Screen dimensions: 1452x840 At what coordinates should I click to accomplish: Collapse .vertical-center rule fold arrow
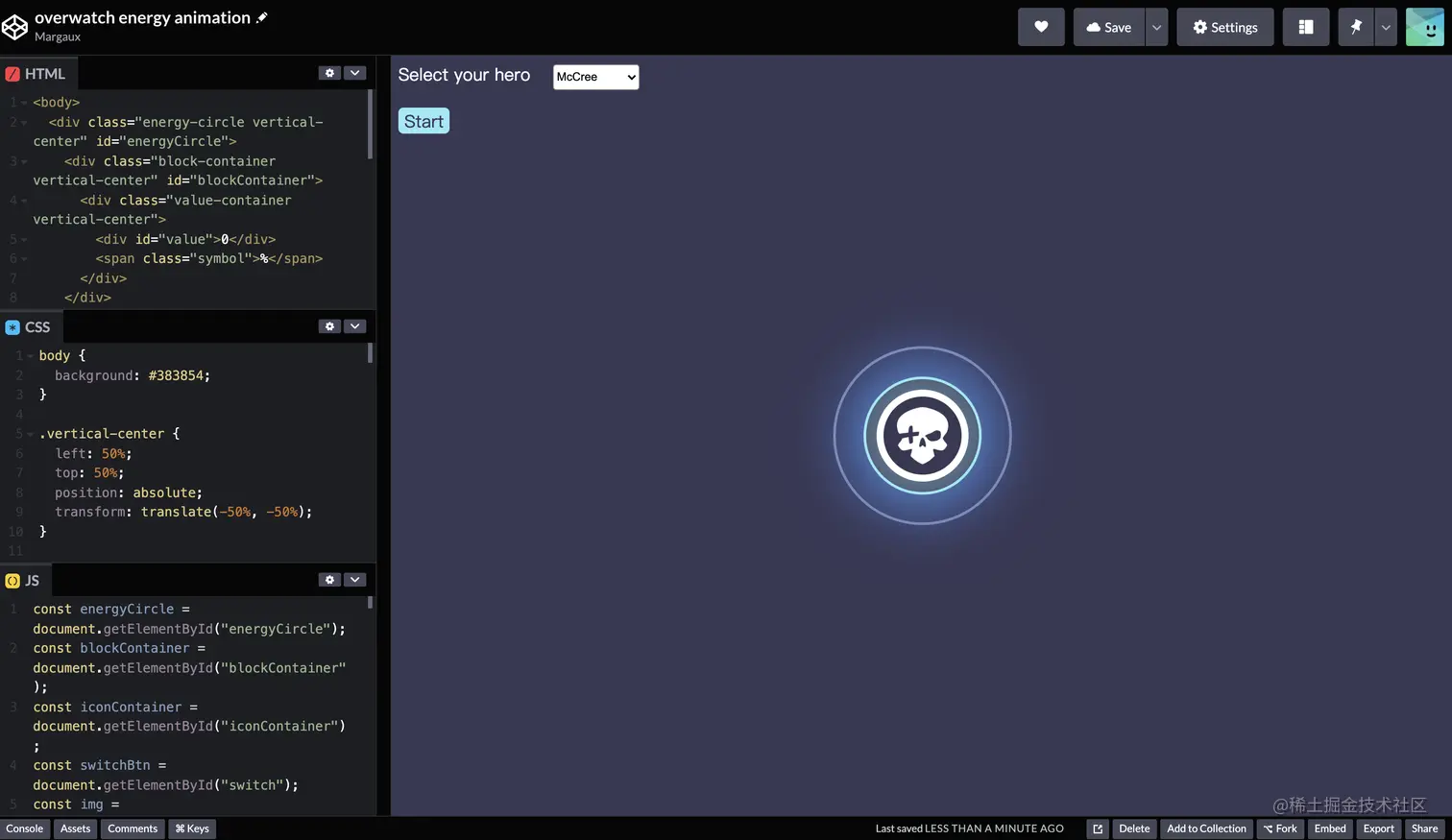(30, 434)
